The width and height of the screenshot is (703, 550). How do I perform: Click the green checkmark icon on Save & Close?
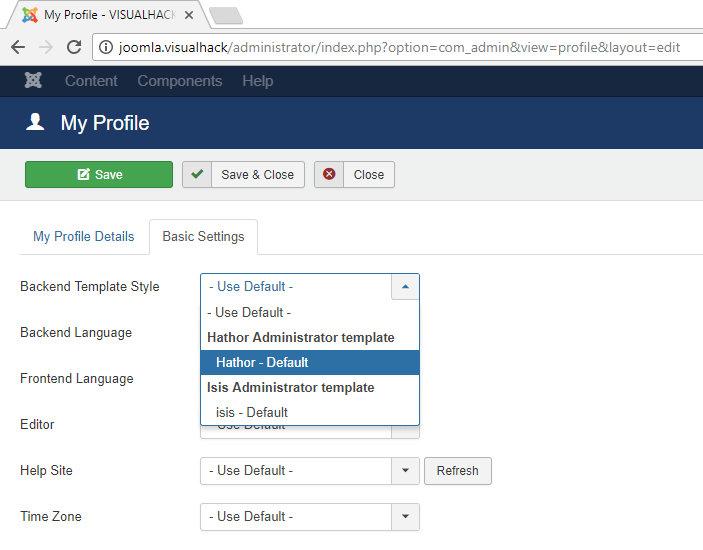(x=197, y=174)
